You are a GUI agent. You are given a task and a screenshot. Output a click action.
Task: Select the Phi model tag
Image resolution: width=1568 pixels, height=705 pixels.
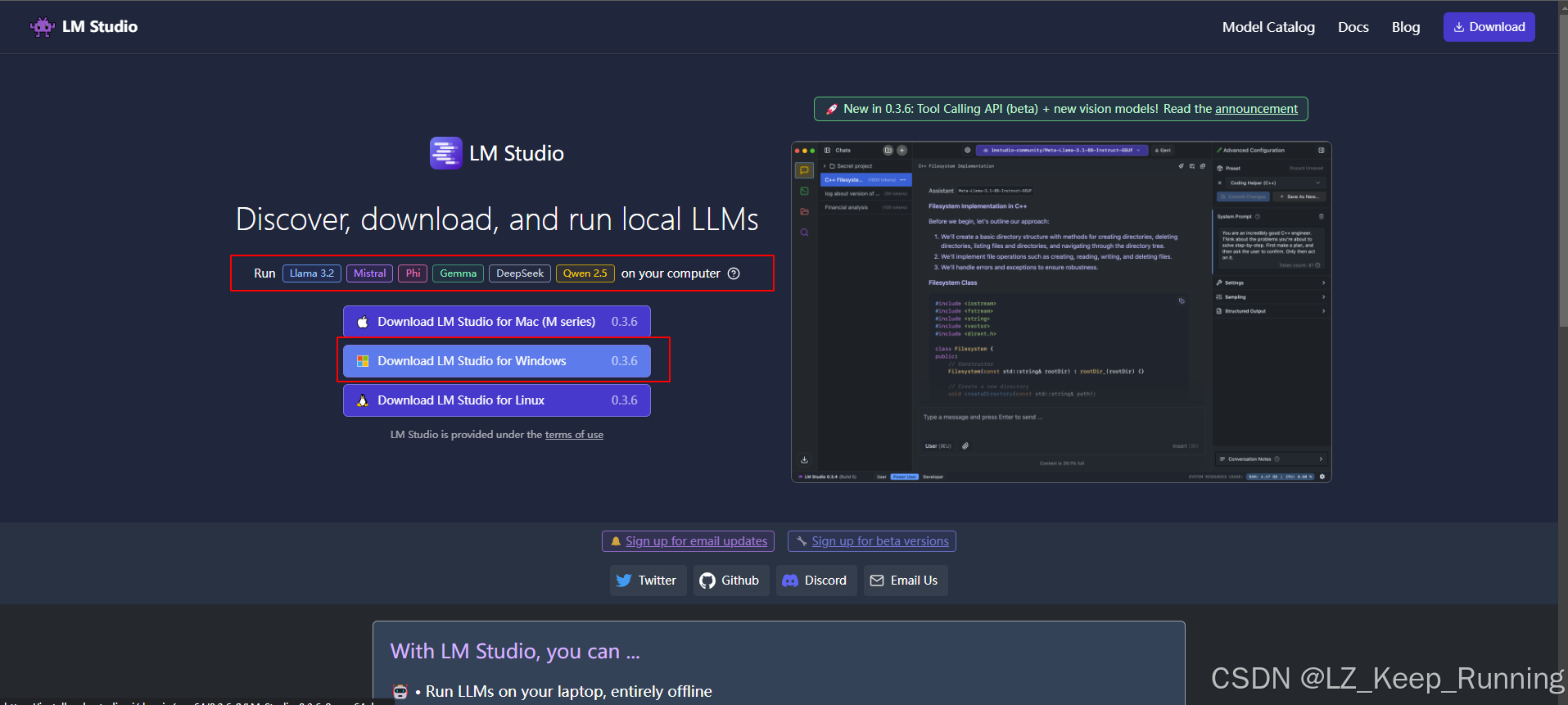point(413,273)
